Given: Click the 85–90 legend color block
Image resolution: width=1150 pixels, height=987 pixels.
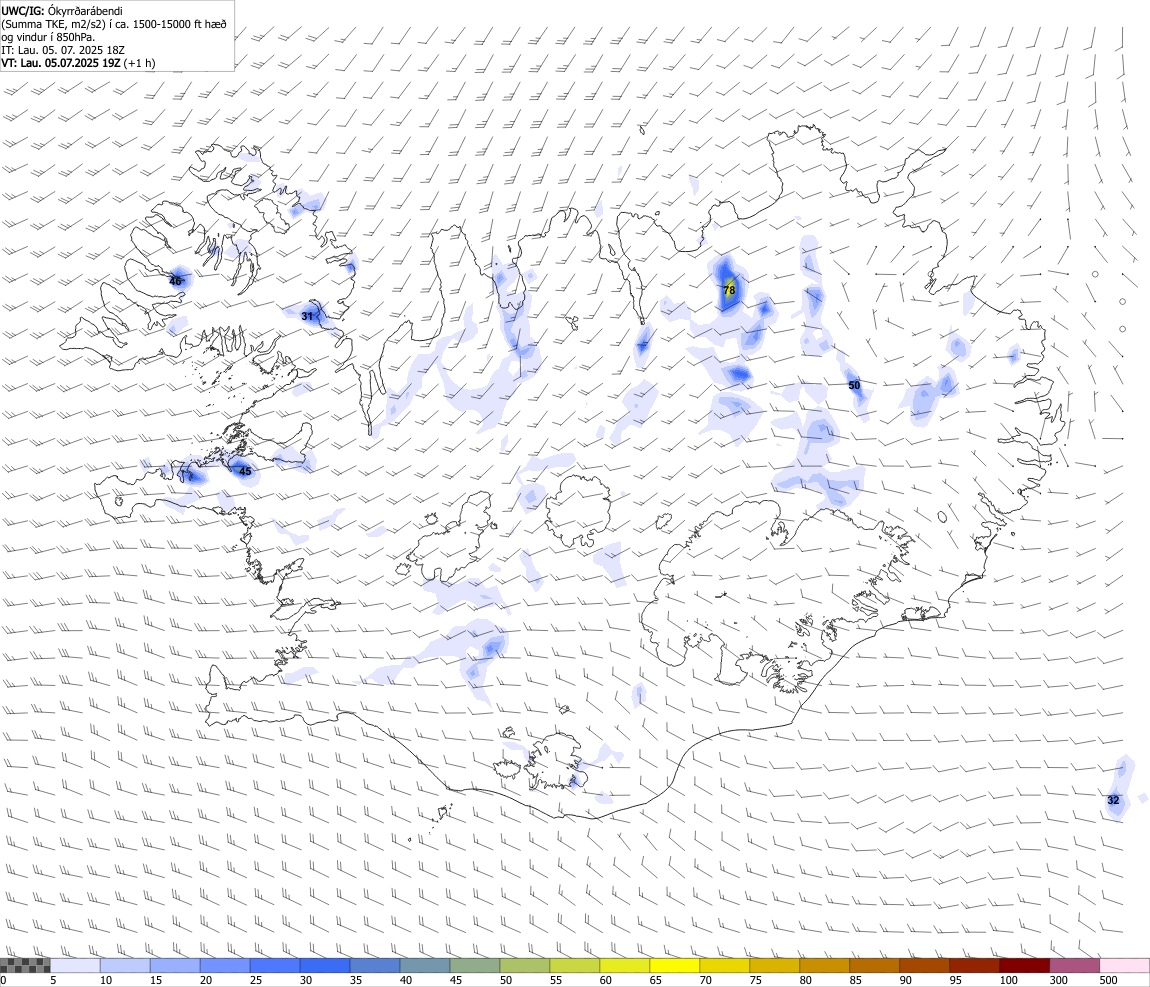Looking at the screenshot, I should click(x=874, y=965).
